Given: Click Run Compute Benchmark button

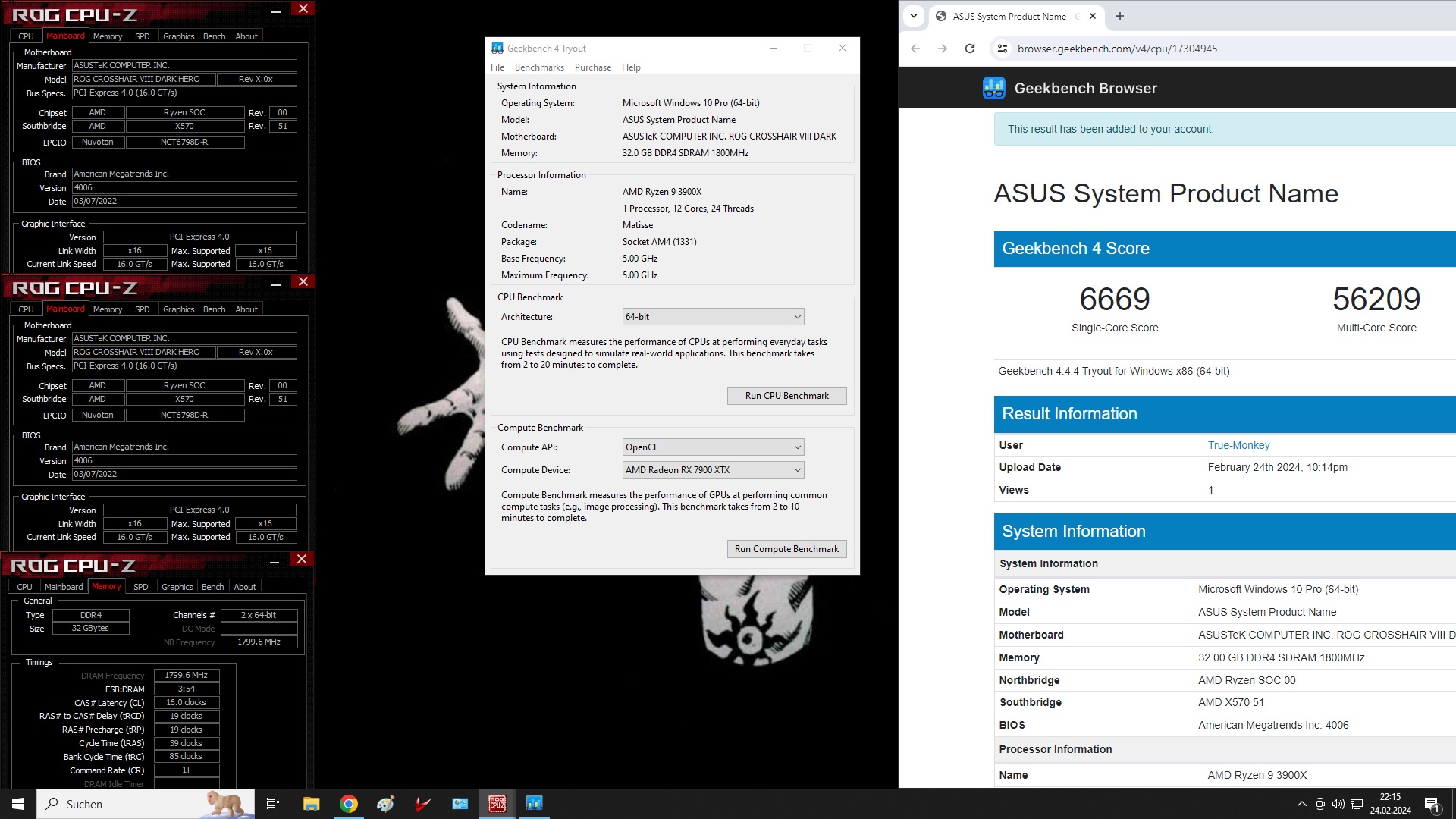Looking at the screenshot, I should pos(786,549).
